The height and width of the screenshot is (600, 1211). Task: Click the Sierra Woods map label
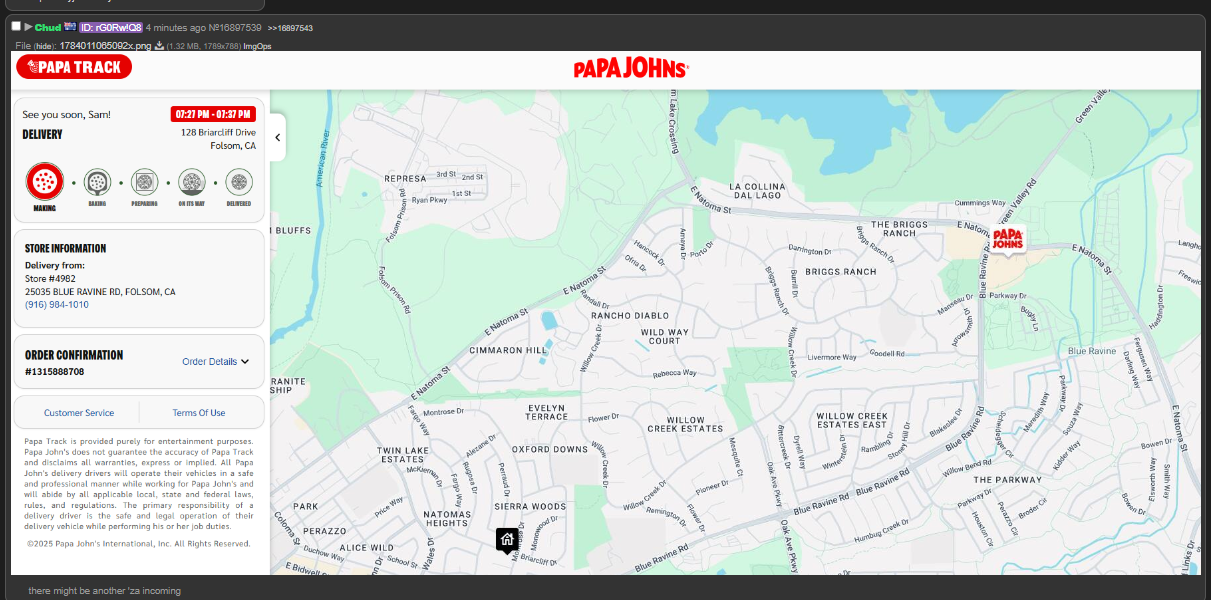[x=530, y=507]
